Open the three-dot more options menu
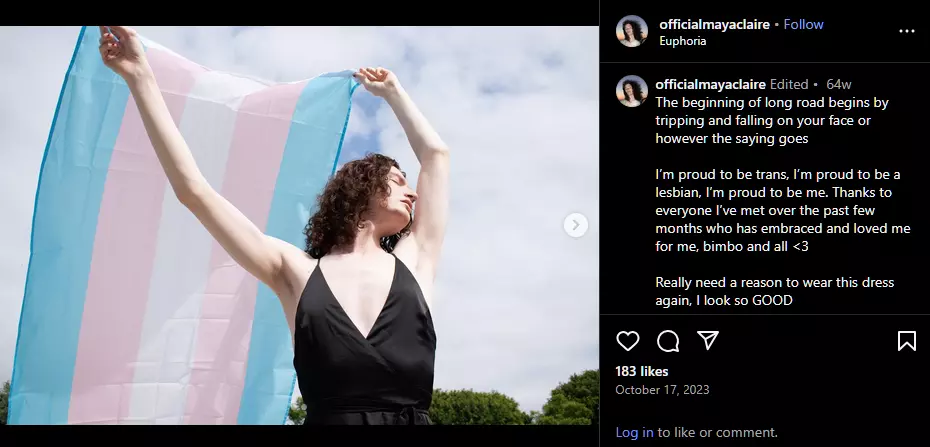This screenshot has width=930, height=447. (x=907, y=31)
